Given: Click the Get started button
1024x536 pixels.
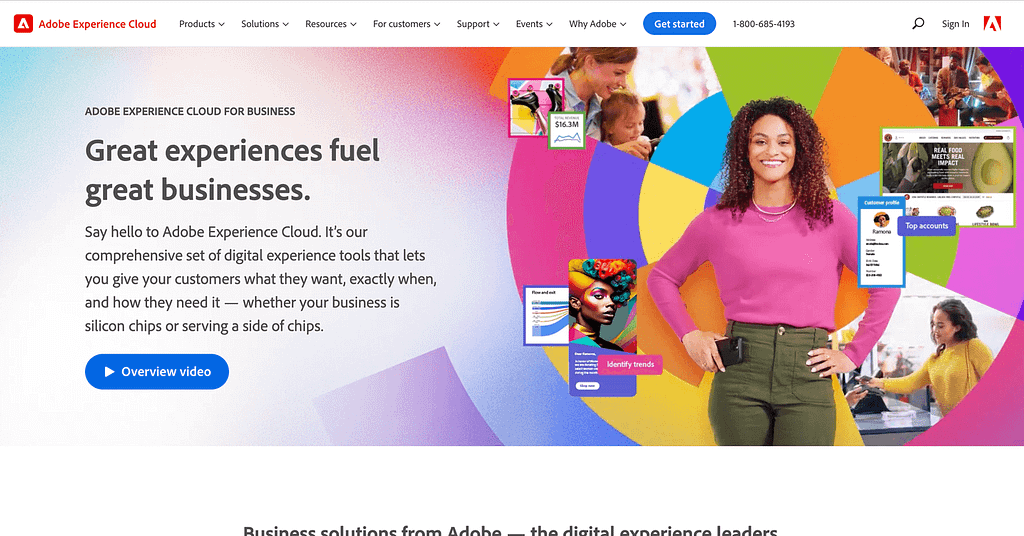Looking at the screenshot, I should (x=679, y=24).
